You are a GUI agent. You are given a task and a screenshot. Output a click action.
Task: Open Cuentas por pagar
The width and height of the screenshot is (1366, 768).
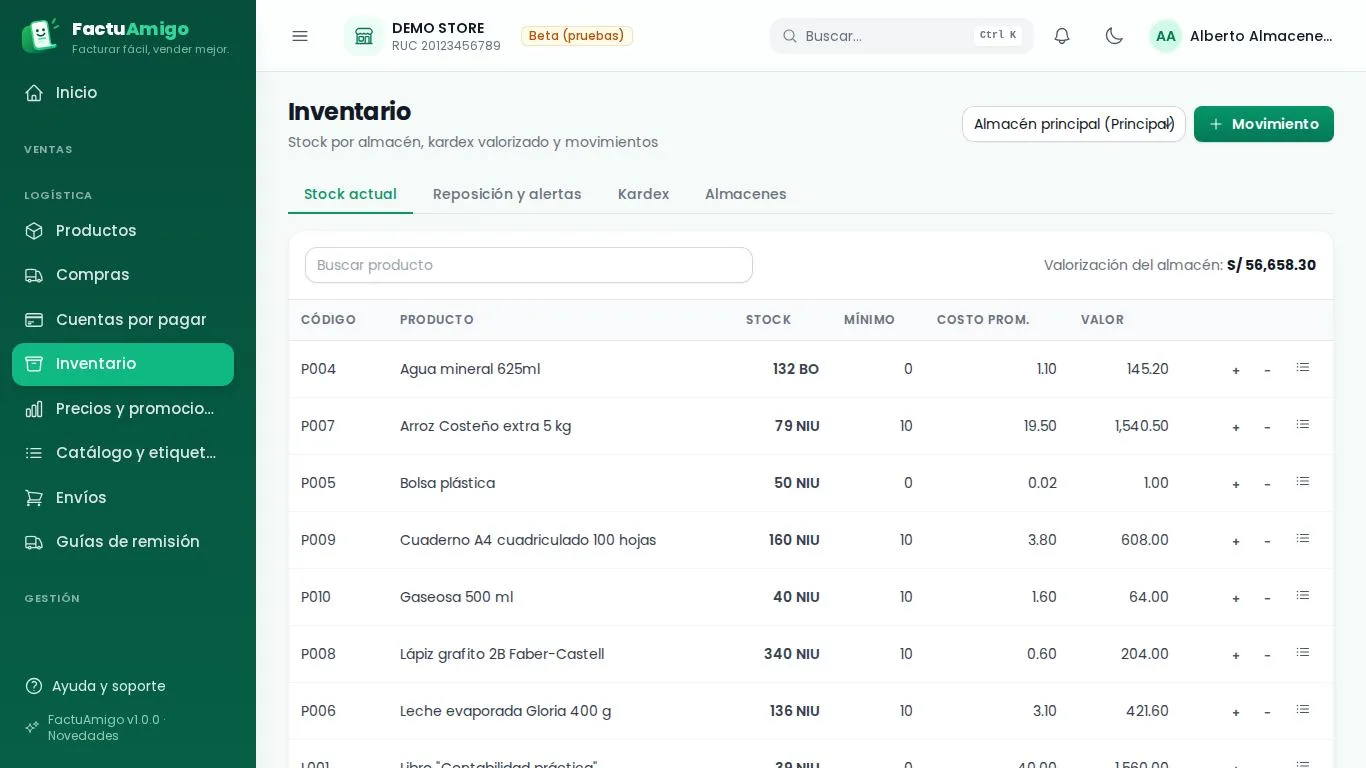[x=123, y=320]
